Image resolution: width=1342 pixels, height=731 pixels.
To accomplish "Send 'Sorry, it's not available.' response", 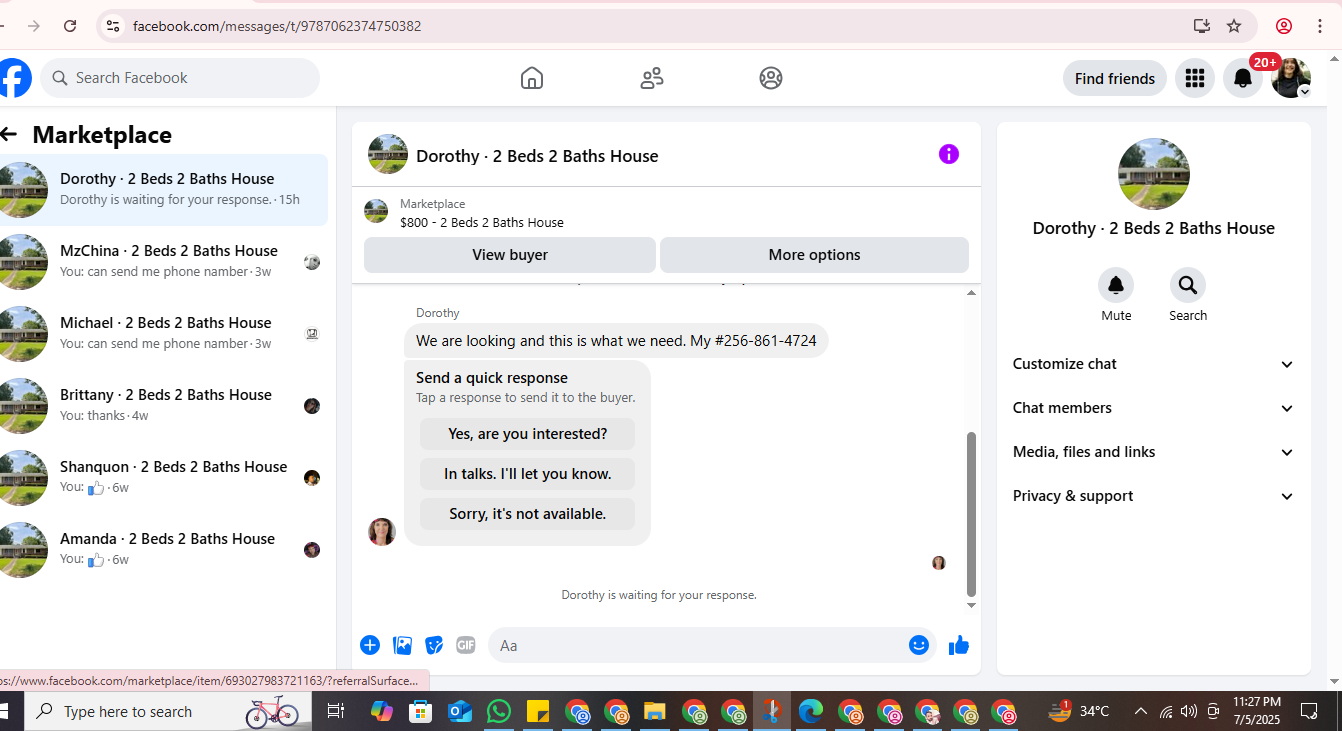I will pyautogui.click(x=527, y=514).
